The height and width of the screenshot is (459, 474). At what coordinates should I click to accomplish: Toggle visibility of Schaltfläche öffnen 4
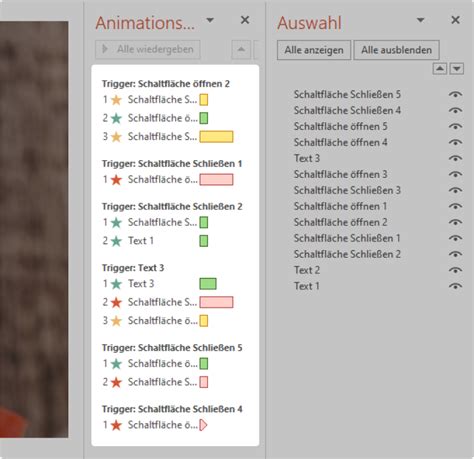coord(455,142)
